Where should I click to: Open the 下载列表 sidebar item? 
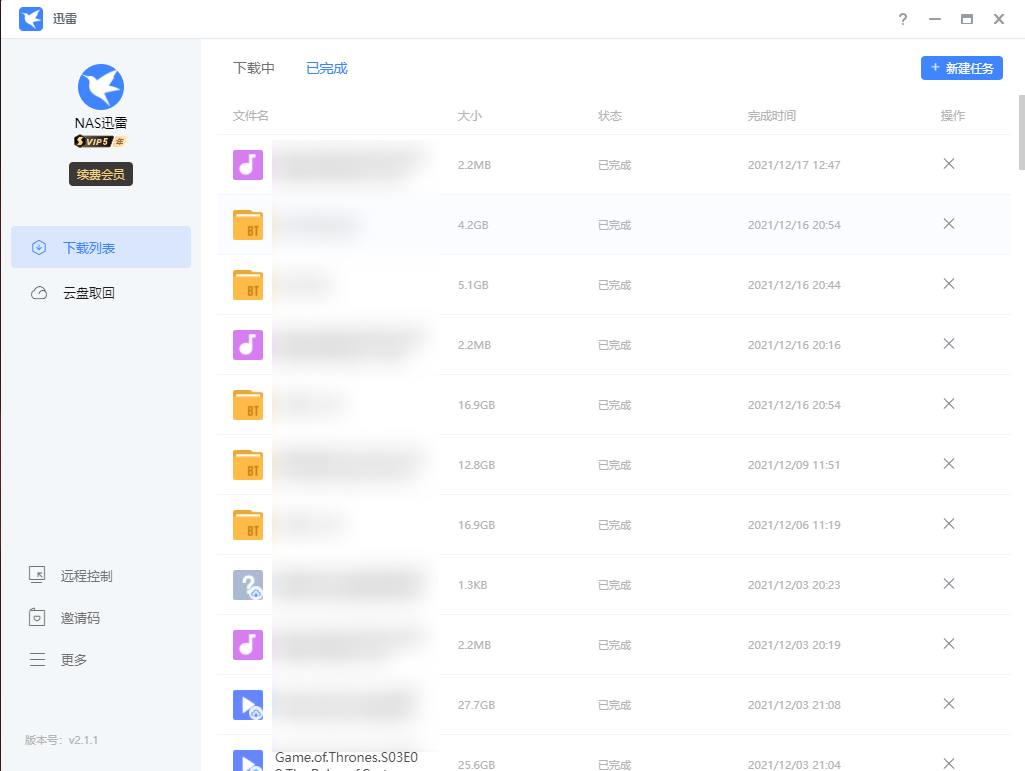[x=101, y=247]
